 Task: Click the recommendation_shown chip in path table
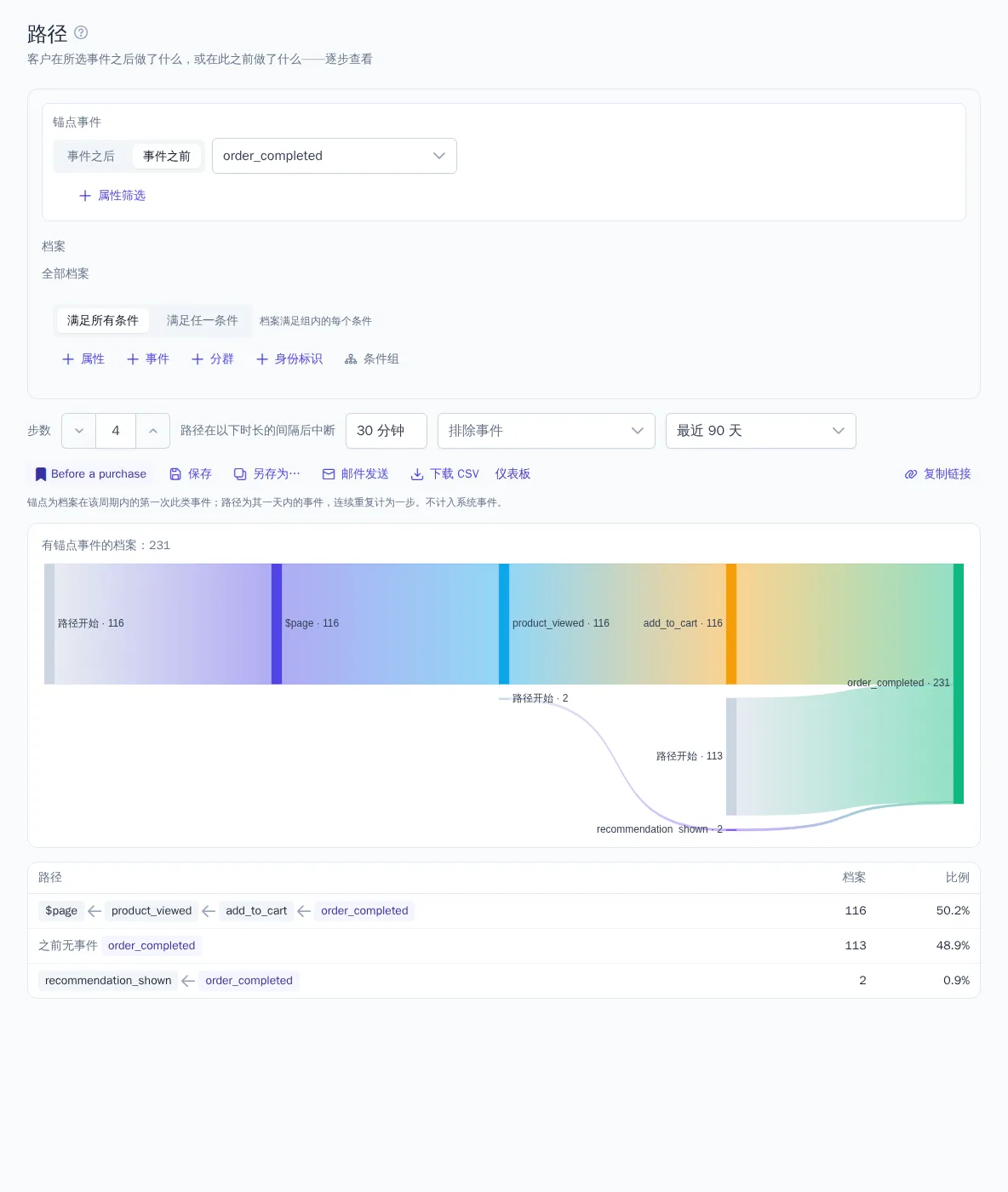[108, 981]
